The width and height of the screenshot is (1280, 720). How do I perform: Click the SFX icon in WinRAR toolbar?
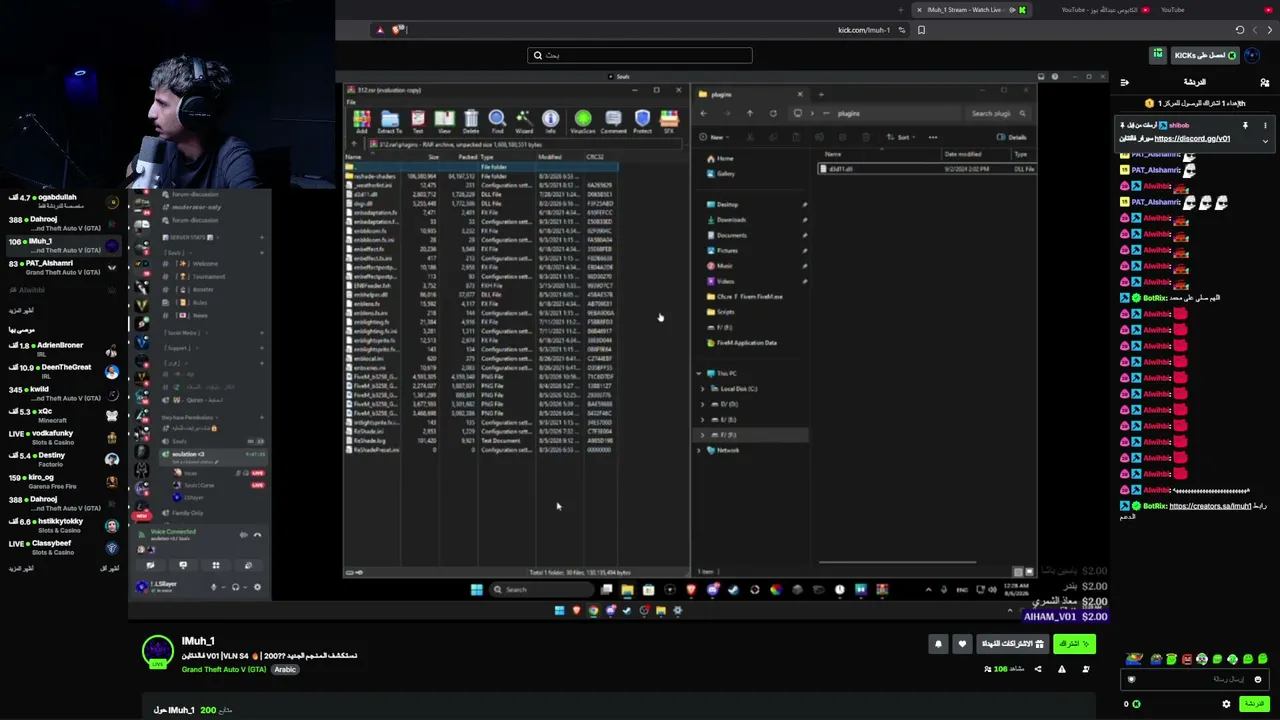(669, 122)
